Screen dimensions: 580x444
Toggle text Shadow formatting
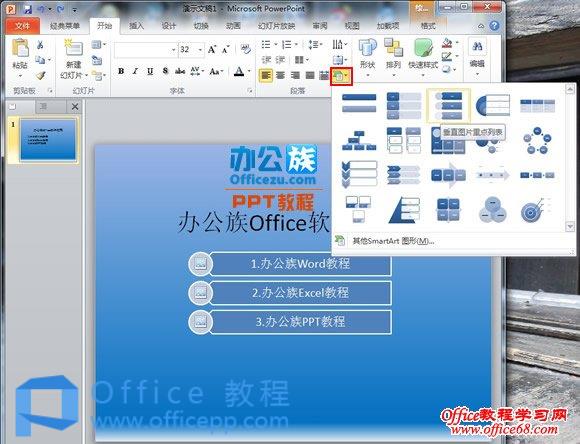coord(165,71)
